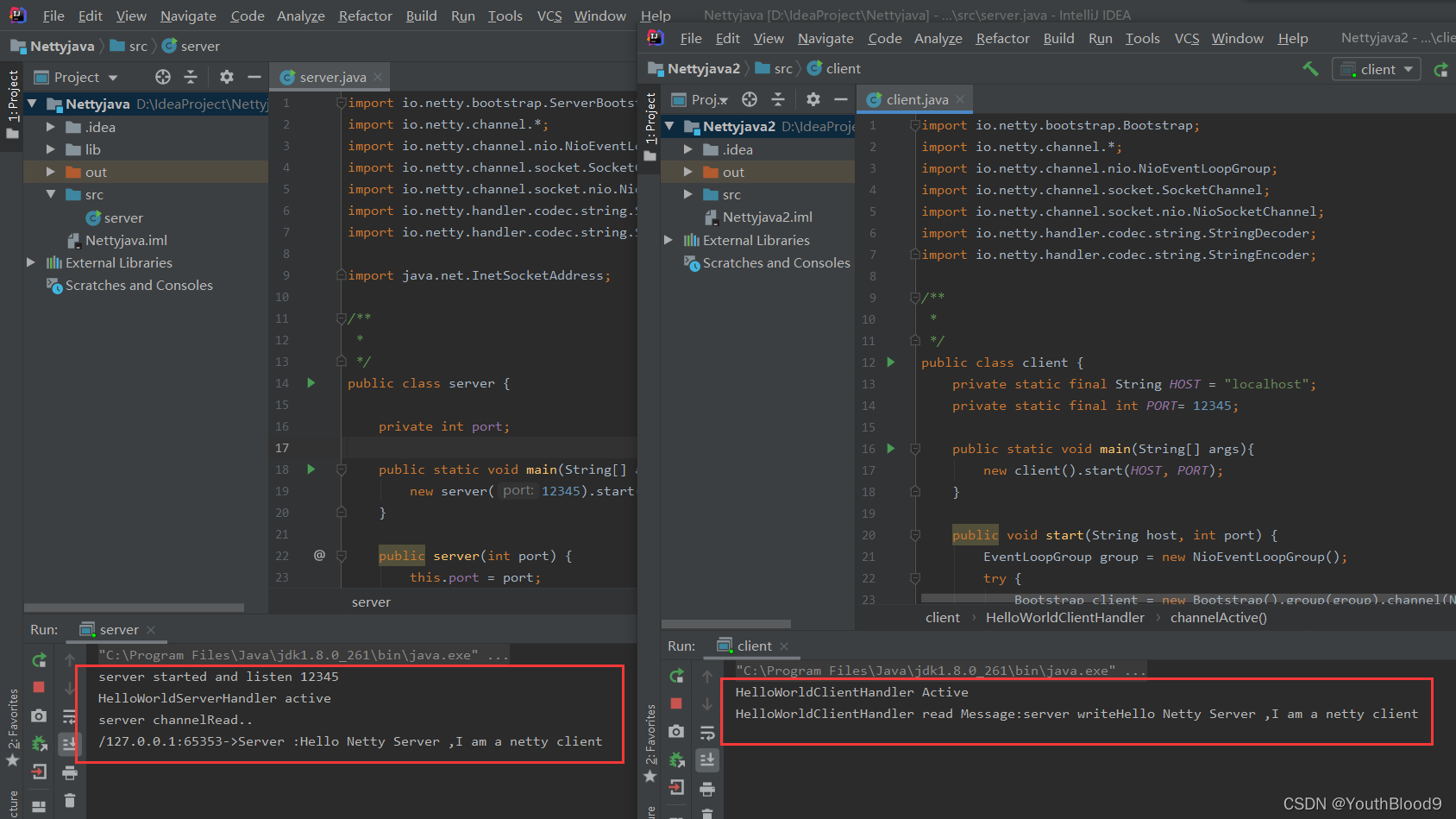Collapse the Nettyjava root project node

(x=32, y=104)
